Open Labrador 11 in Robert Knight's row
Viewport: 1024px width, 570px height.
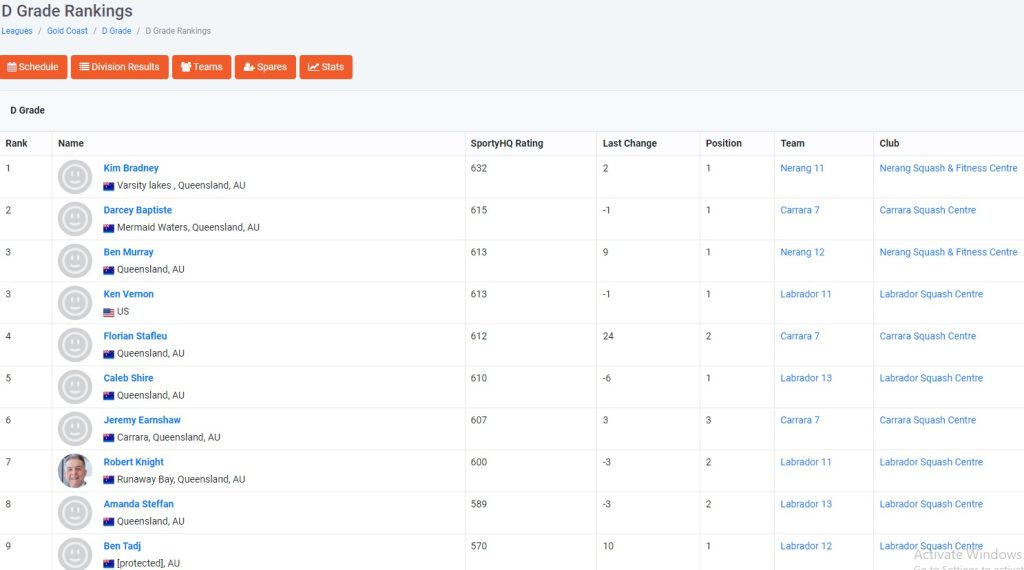click(805, 462)
